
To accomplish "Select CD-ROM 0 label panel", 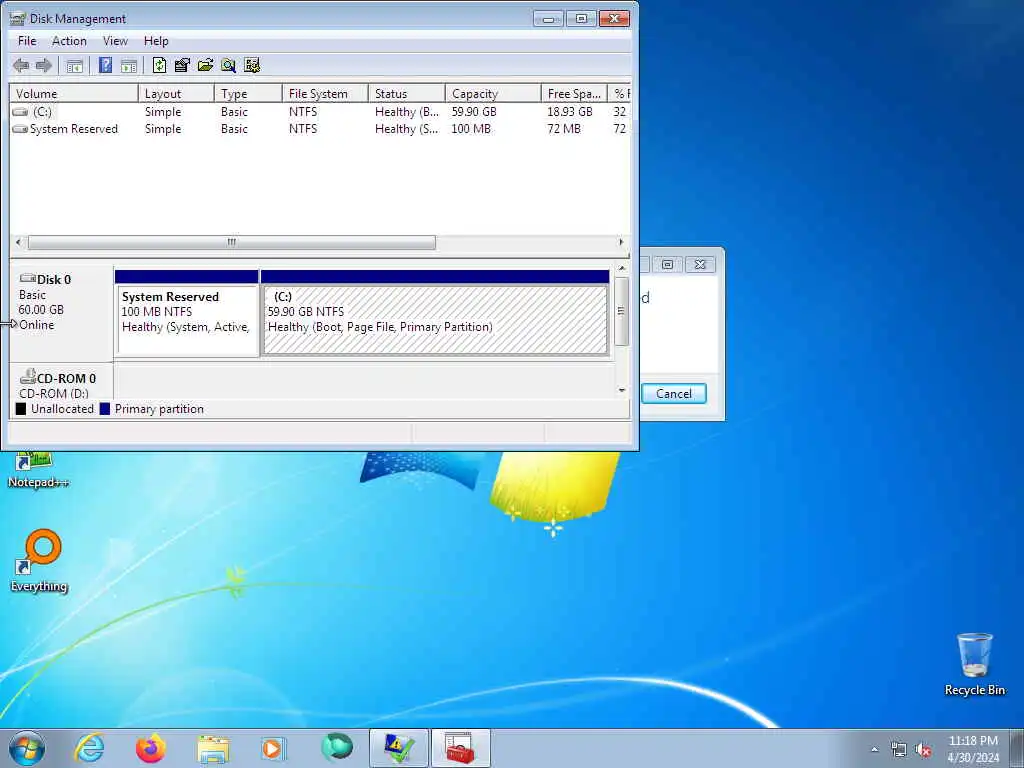I will (61, 383).
